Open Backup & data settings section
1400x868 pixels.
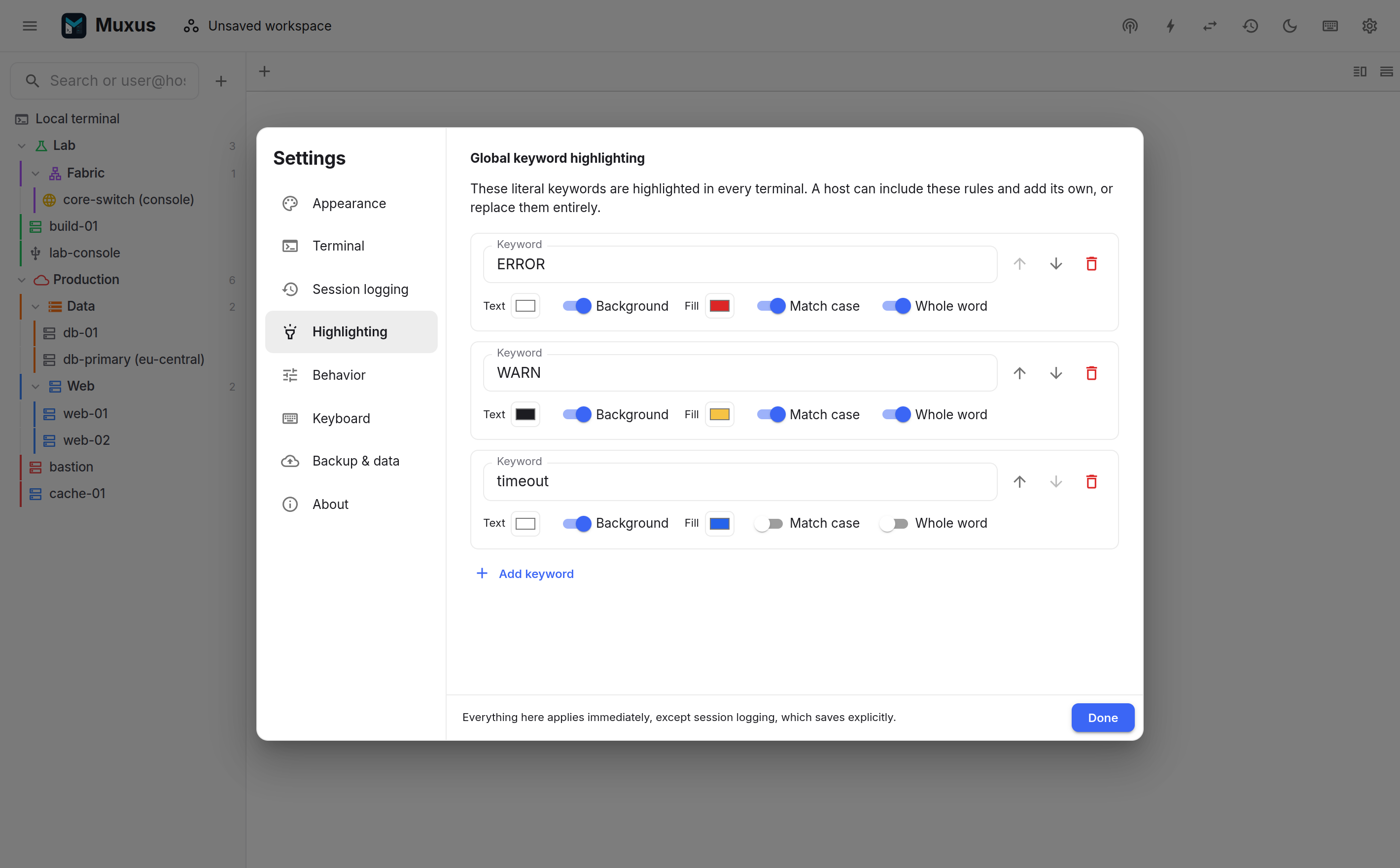(x=351, y=461)
